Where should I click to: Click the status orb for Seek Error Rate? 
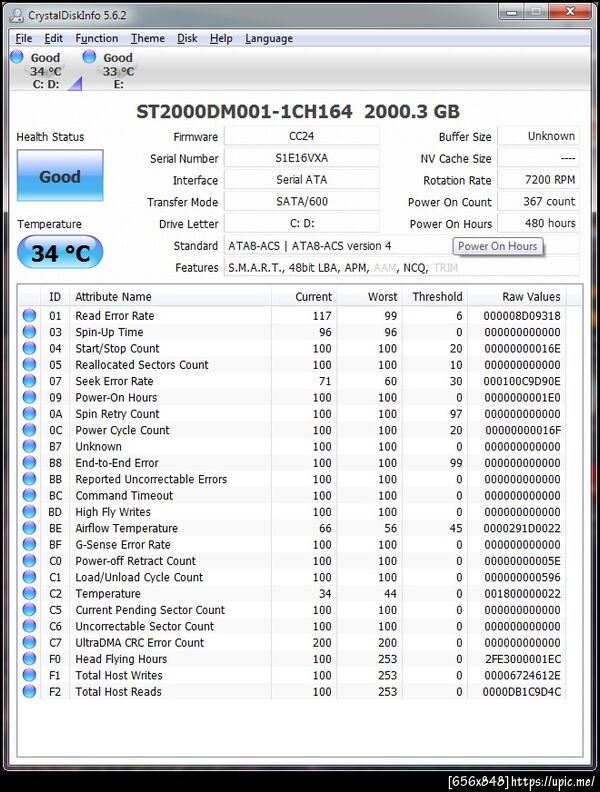[29, 381]
